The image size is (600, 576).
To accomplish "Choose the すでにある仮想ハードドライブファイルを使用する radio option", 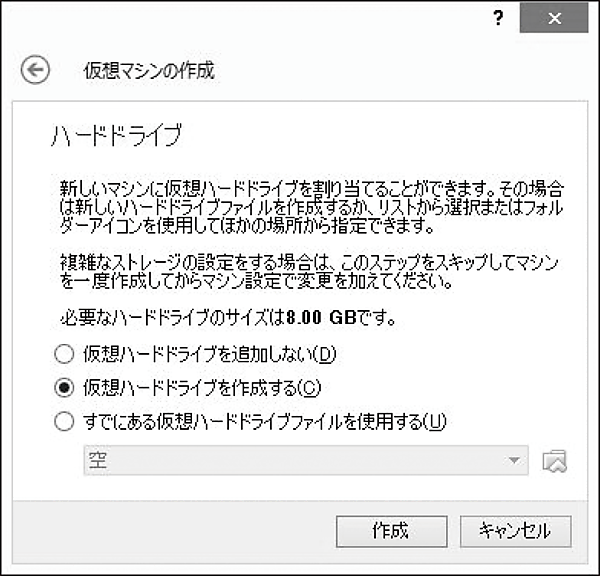I will pyautogui.click(x=65, y=422).
